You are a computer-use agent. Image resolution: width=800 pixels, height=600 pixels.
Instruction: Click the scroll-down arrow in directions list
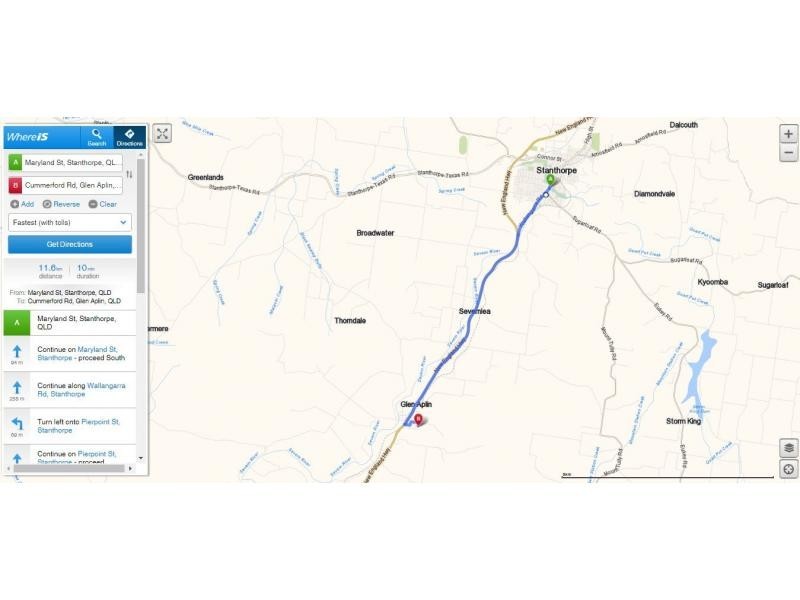[141, 458]
